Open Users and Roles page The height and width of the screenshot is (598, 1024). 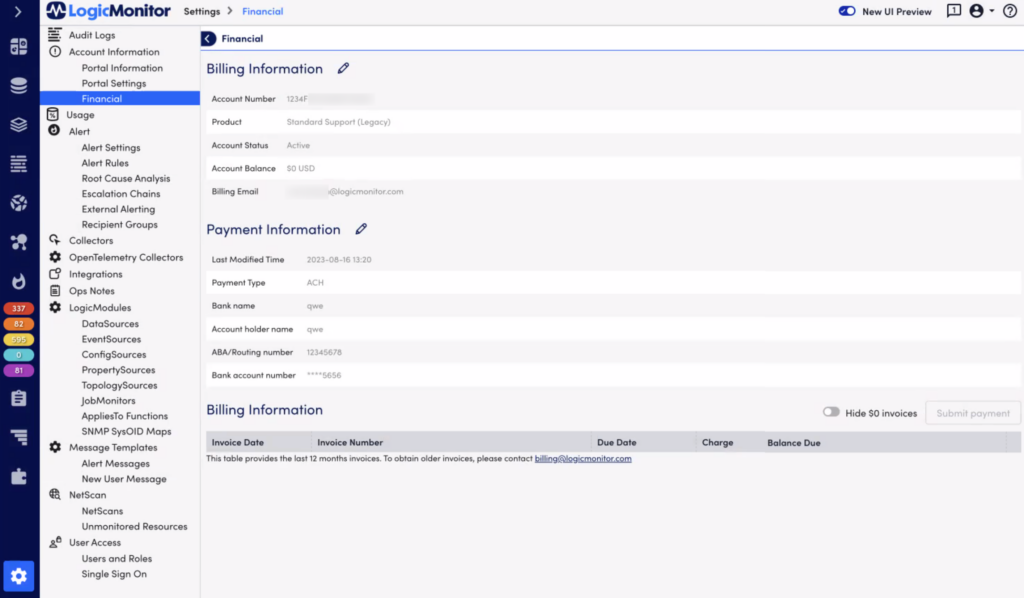click(x=117, y=559)
